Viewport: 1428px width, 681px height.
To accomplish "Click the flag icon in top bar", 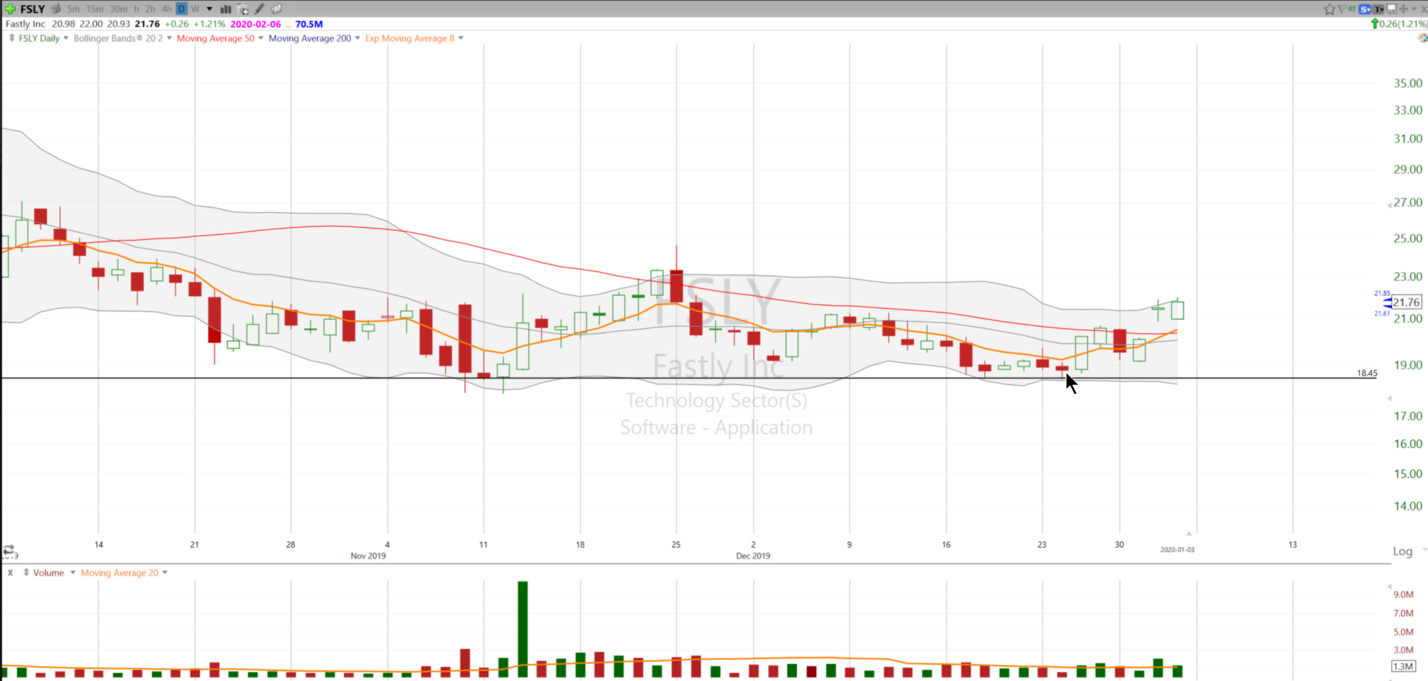I will click(x=1342, y=9).
